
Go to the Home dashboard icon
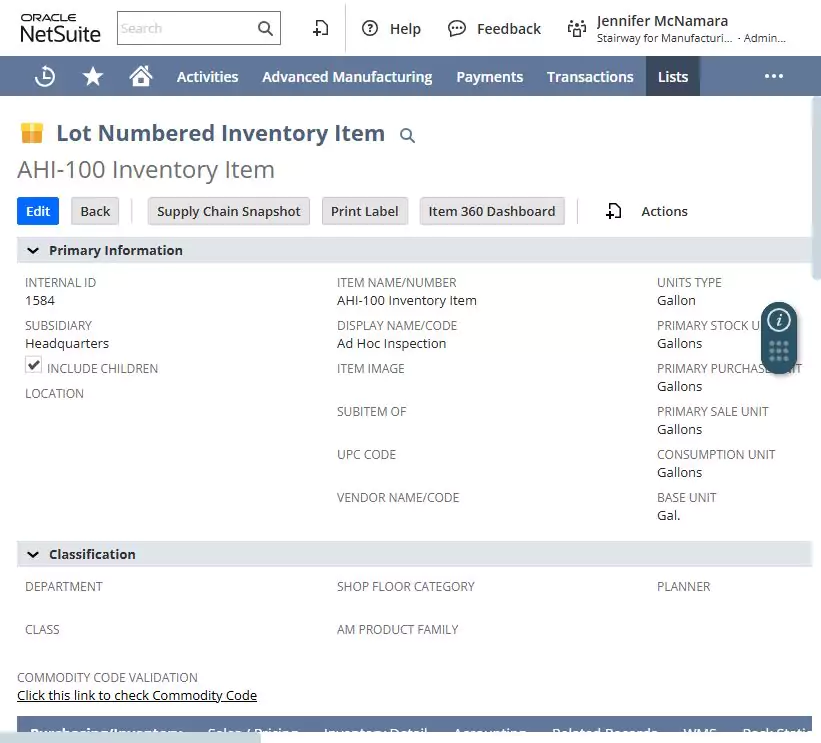click(x=141, y=77)
